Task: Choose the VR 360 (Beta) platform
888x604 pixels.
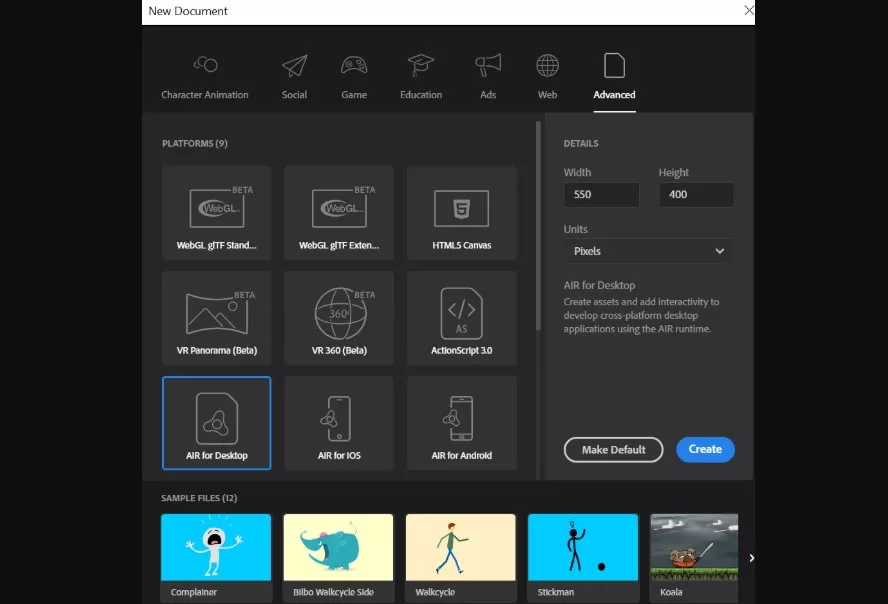Action: pyautogui.click(x=339, y=318)
